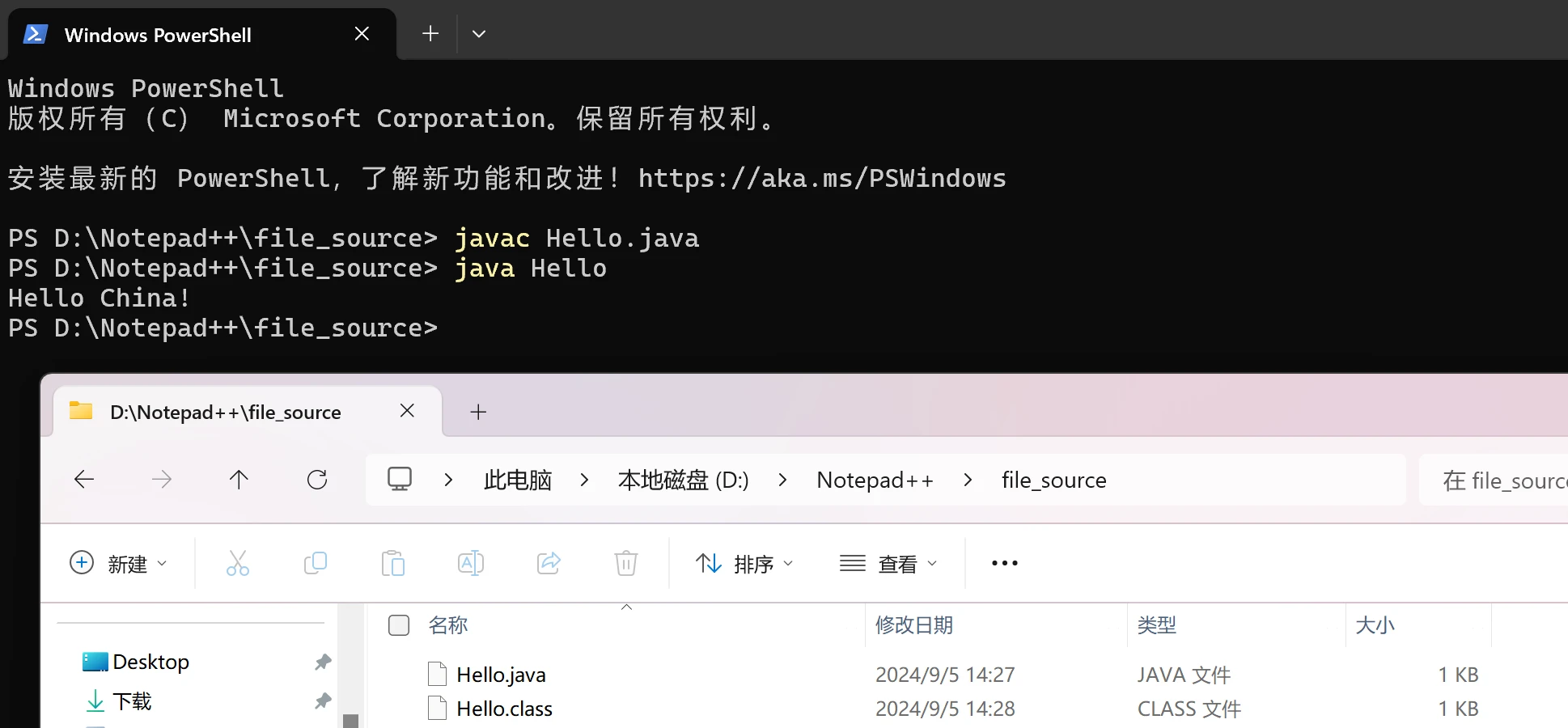Screen dimensions: 1568x728
Task: Click the Hello.class file icon
Action: (437, 708)
